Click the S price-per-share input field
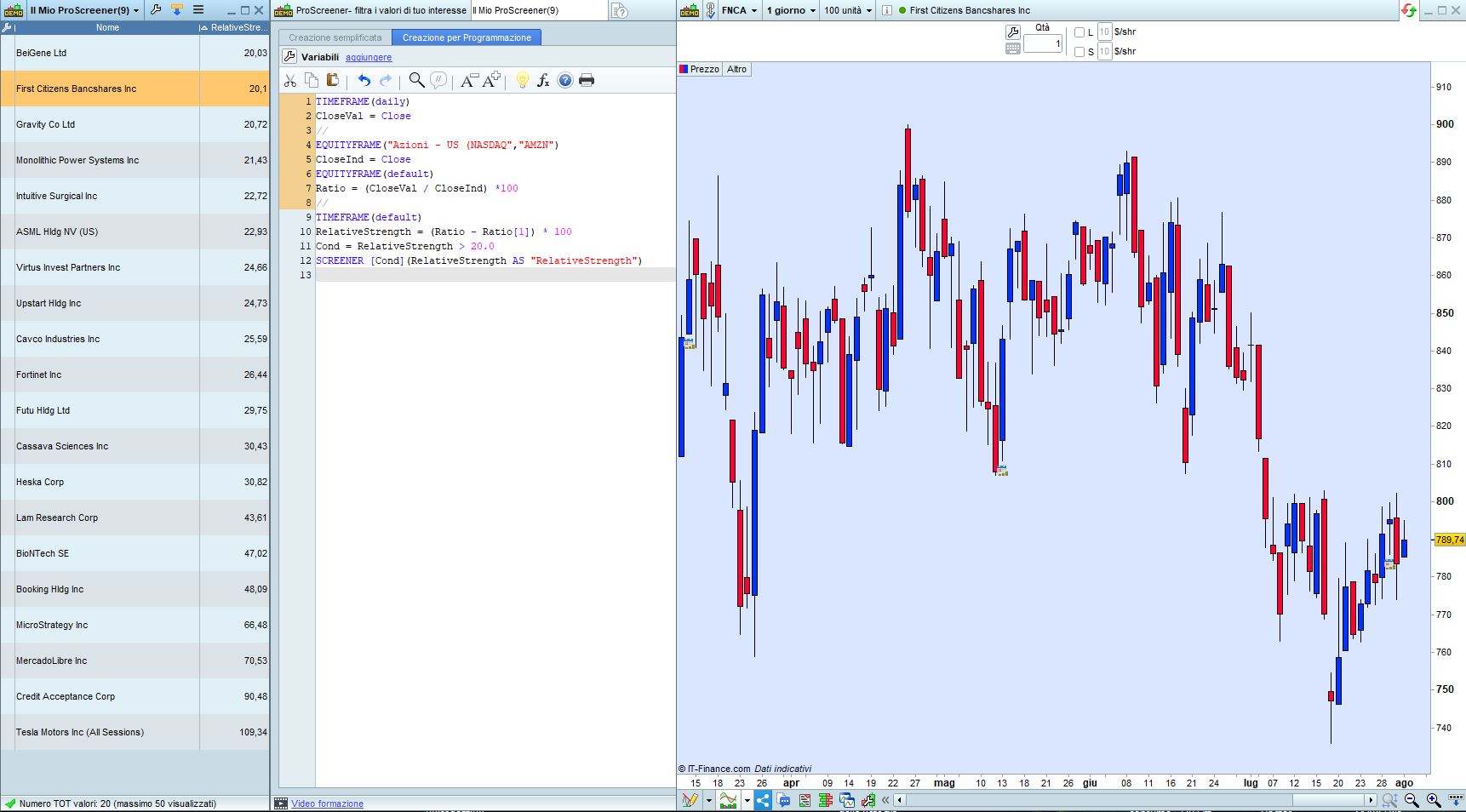 pyautogui.click(x=1104, y=52)
